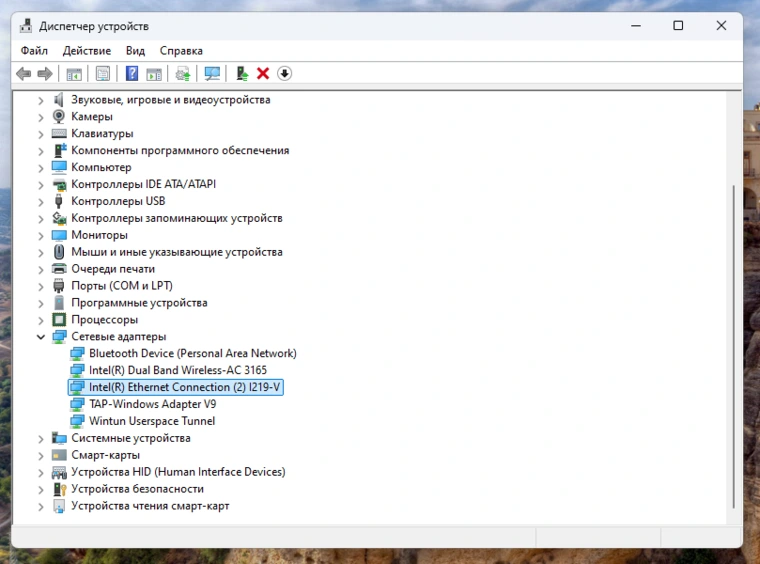Expand Программные устройства chevron

coord(41,303)
